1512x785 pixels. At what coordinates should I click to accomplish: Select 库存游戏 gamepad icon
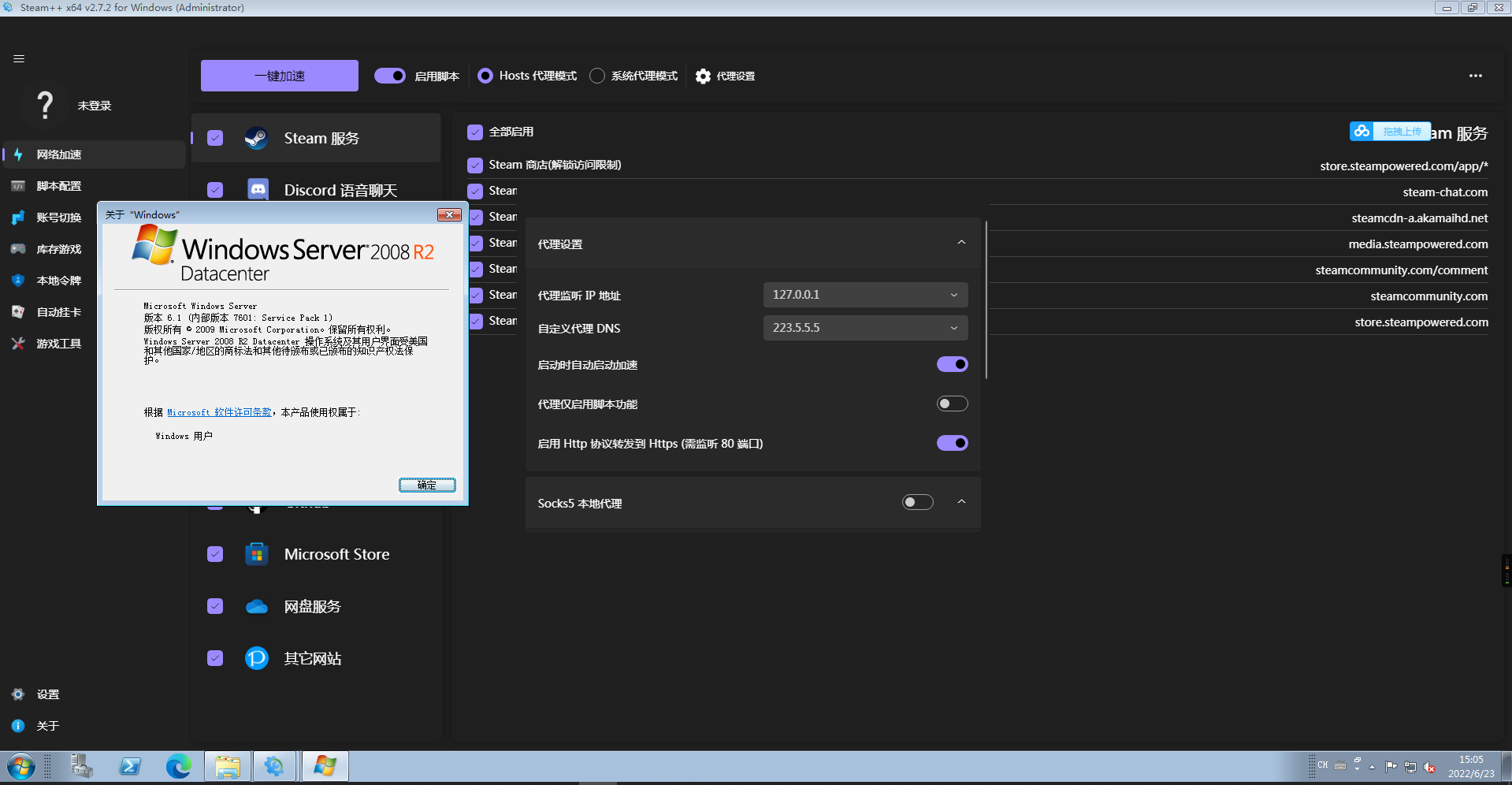(x=17, y=249)
